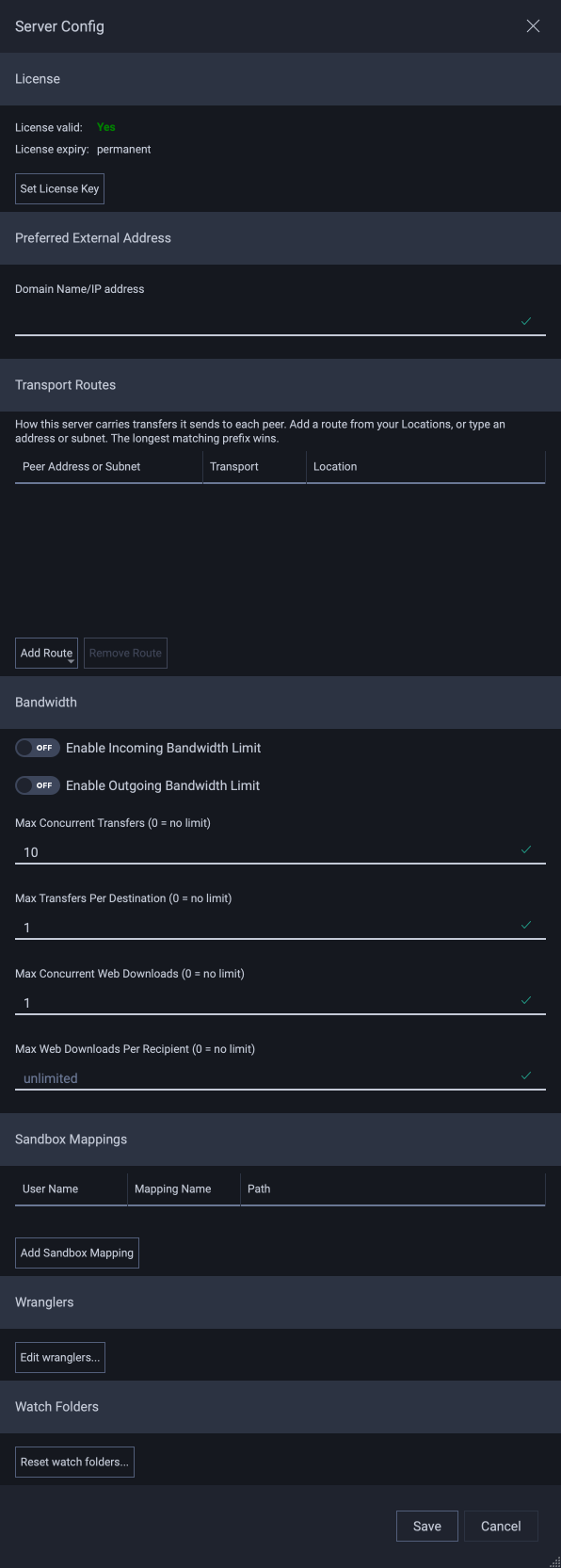561x1568 pixels.
Task: Click the Watch Folders section header
Action: (280, 1407)
